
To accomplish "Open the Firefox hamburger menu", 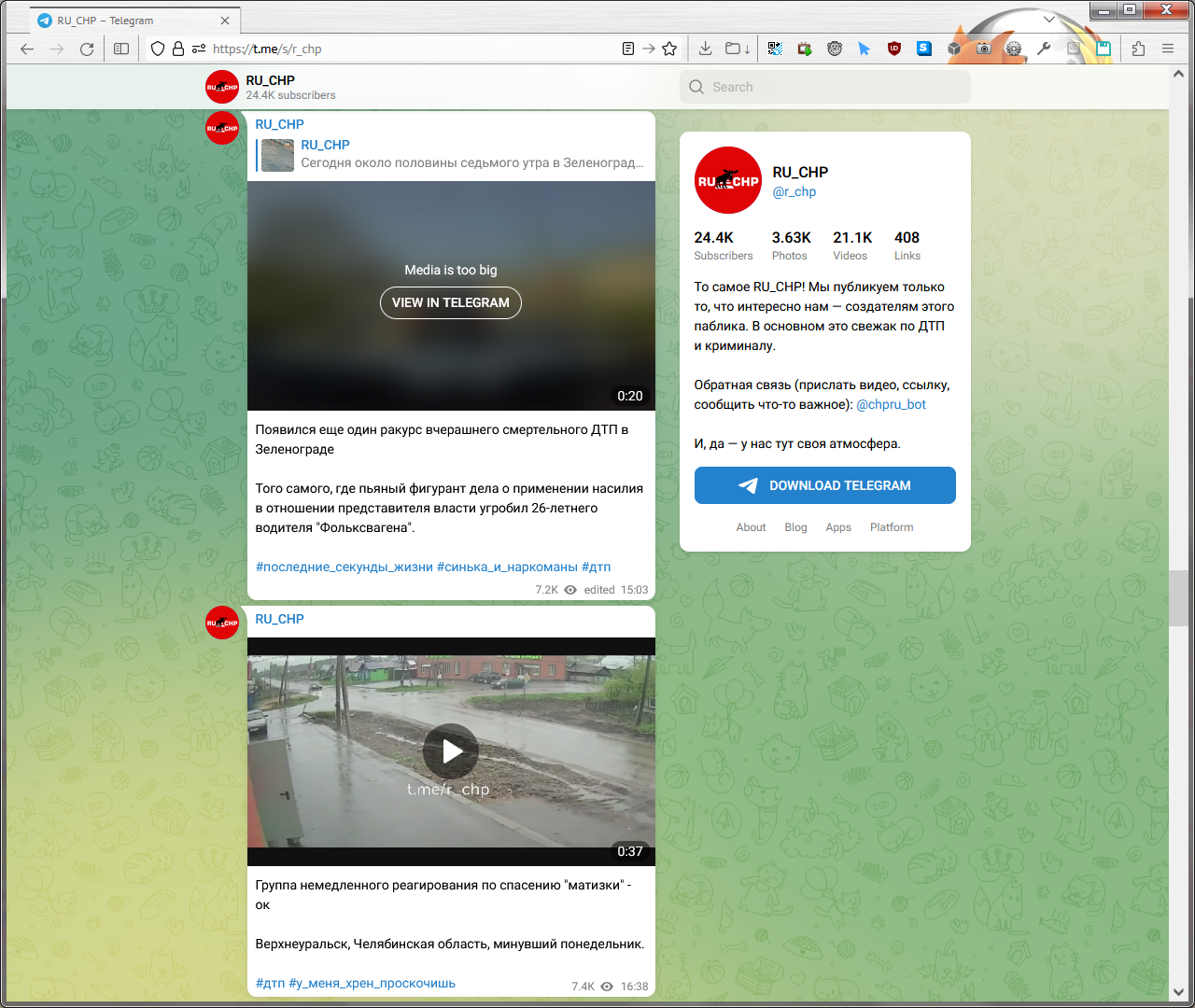I will pos(1168,49).
